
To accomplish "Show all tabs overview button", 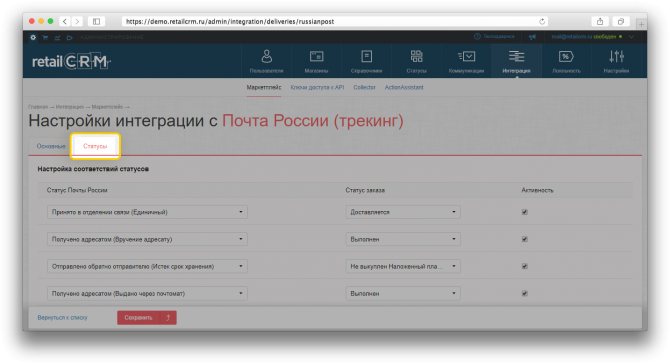I will coord(621,21).
